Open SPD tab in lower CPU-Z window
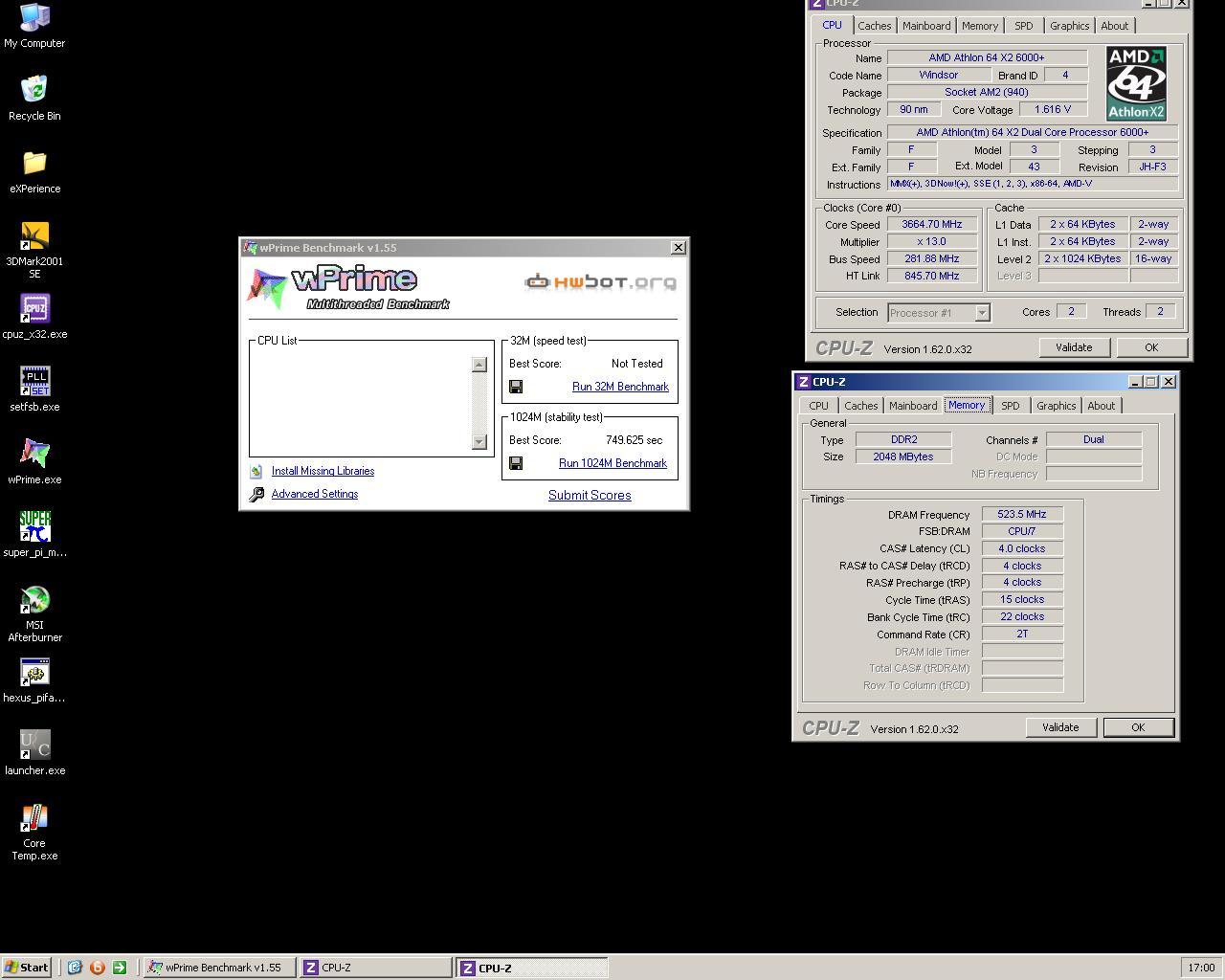 [1010, 406]
